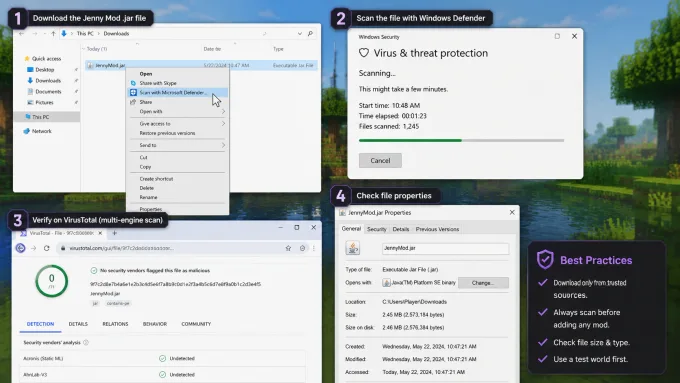680x383 pixels.
Task: Click the browser extension icon beside the star
Action: (302, 248)
